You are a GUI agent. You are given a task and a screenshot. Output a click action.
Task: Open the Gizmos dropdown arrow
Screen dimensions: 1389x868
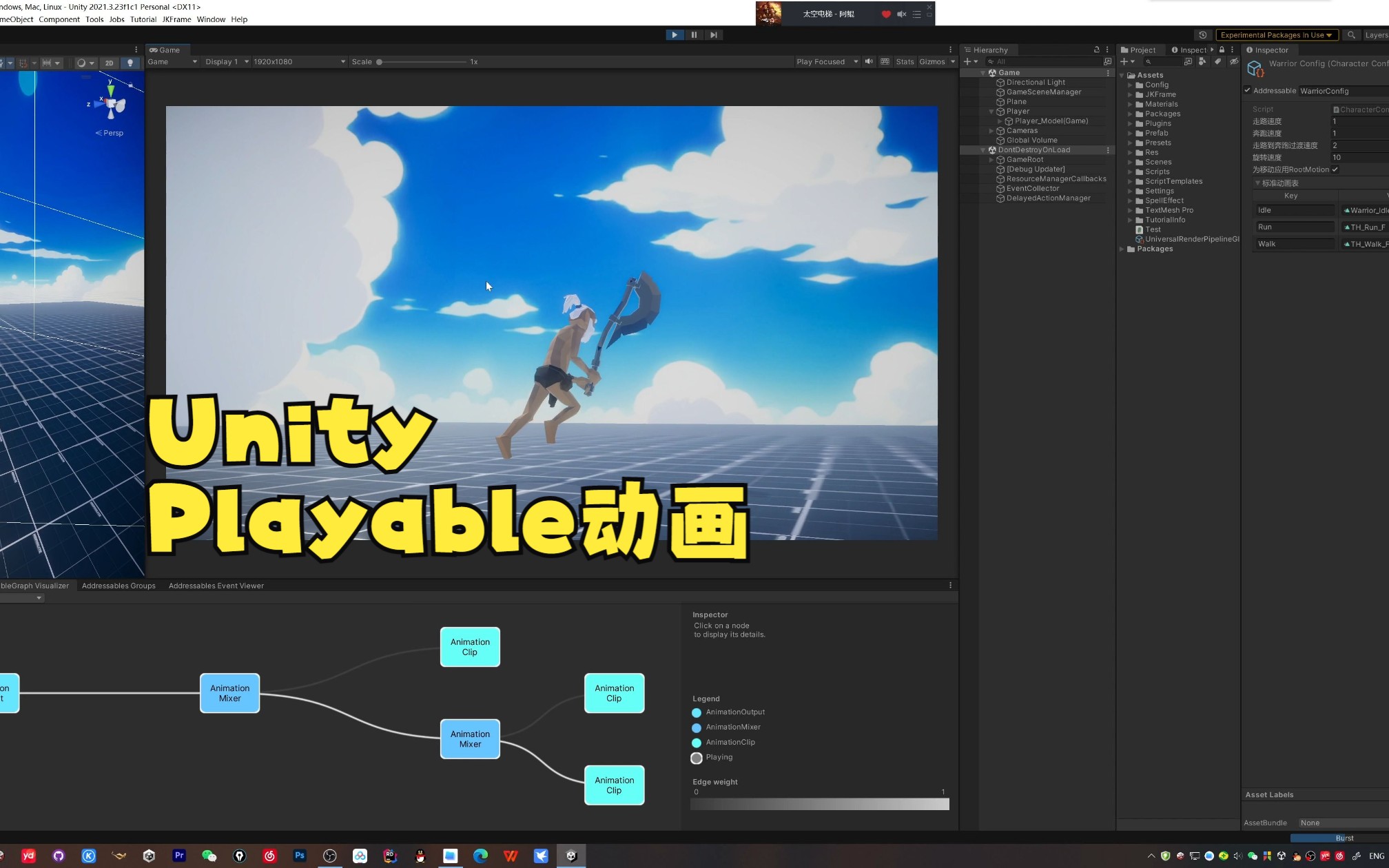[953, 62]
